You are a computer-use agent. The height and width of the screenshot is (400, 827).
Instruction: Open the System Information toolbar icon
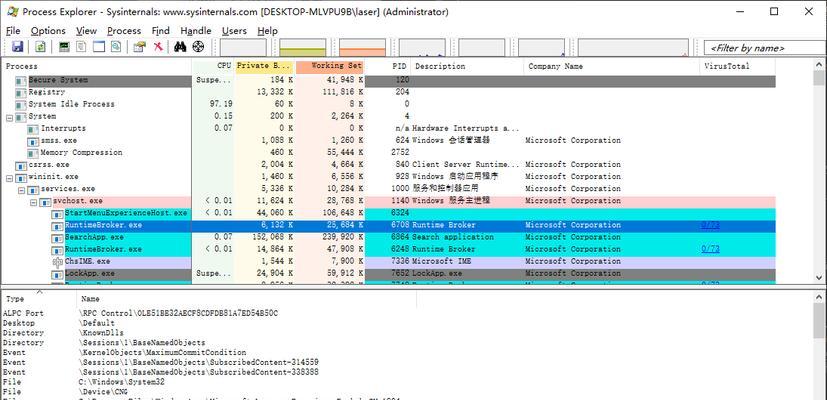64,47
